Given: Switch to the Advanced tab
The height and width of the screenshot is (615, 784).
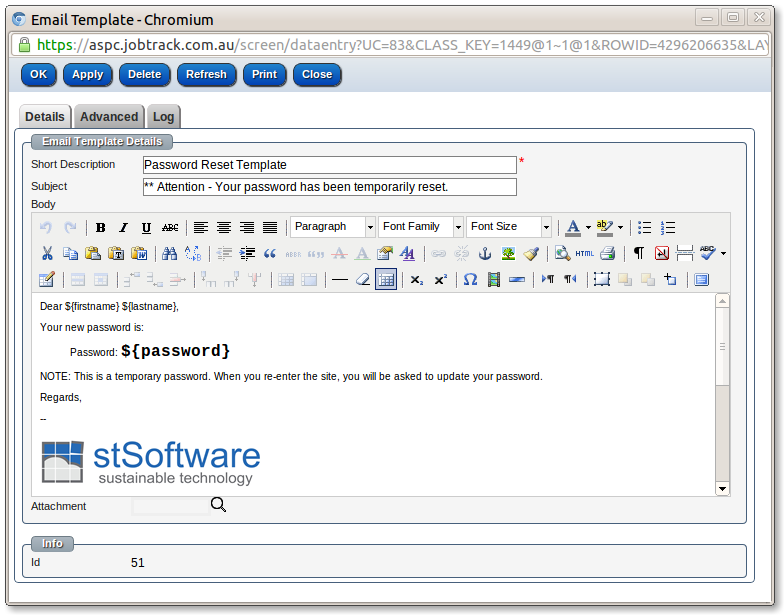Looking at the screenshot, I should tap(109, 117).
